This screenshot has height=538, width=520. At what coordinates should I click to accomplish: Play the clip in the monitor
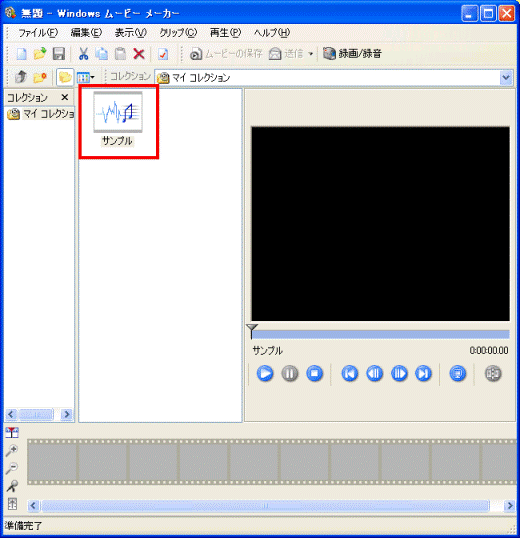265,373
